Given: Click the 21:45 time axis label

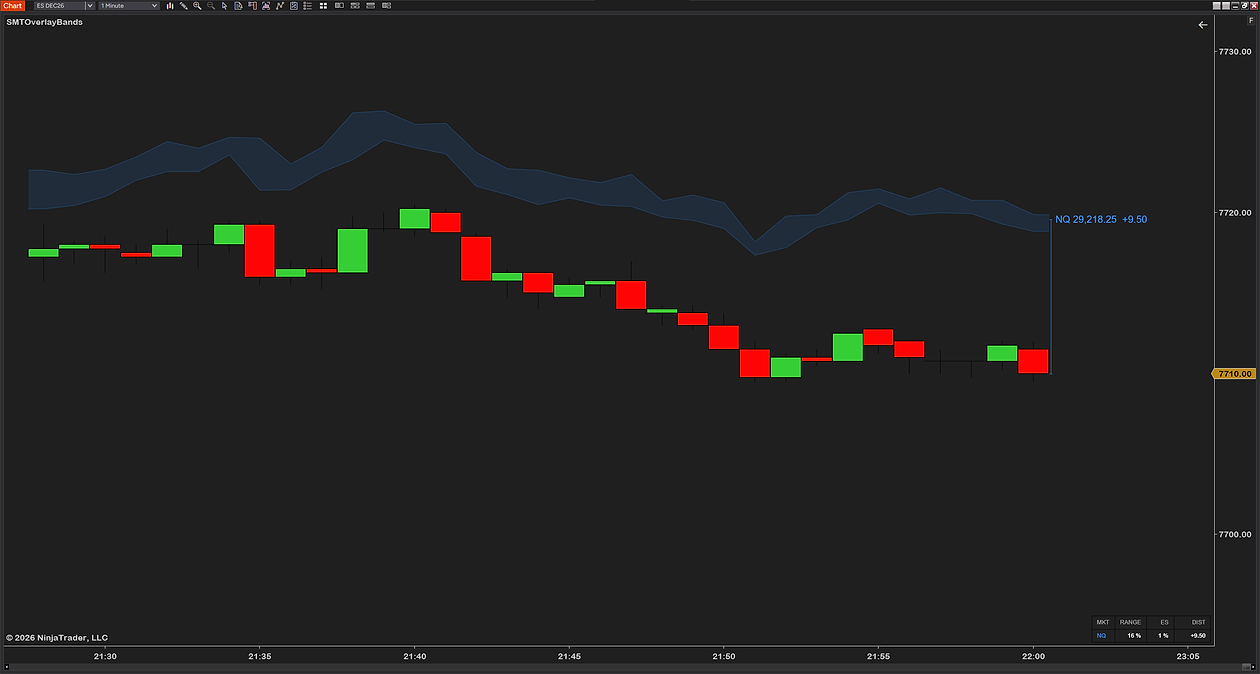Looking at the screenshot, I should pyautogui.click(x=569, y=656).
